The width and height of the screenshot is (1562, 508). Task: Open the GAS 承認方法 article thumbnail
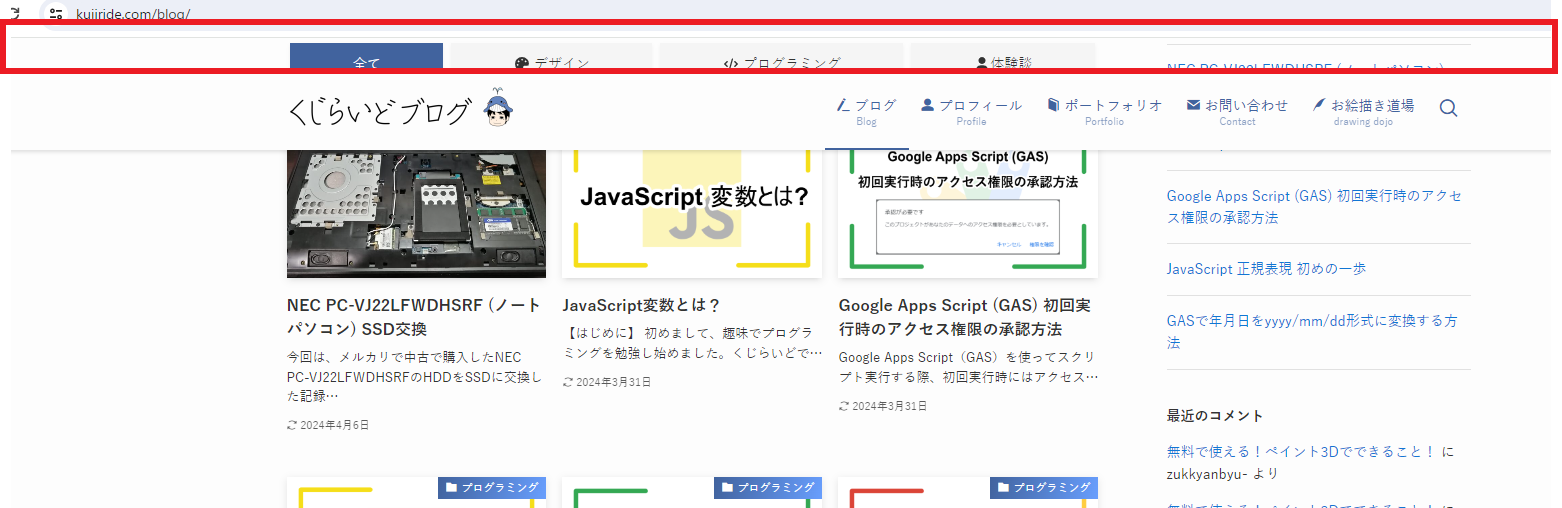tap(968, 213)
